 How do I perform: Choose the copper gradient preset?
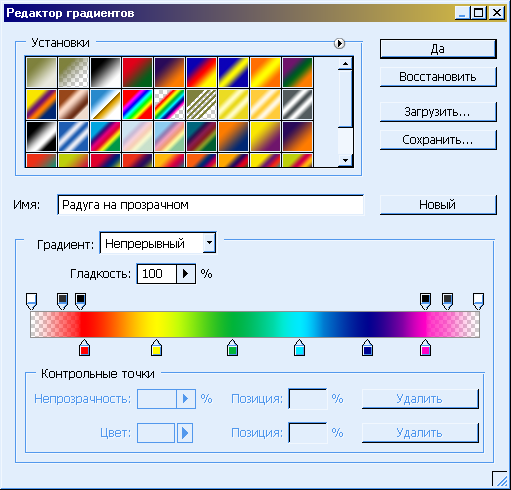[x=73, y=104]
